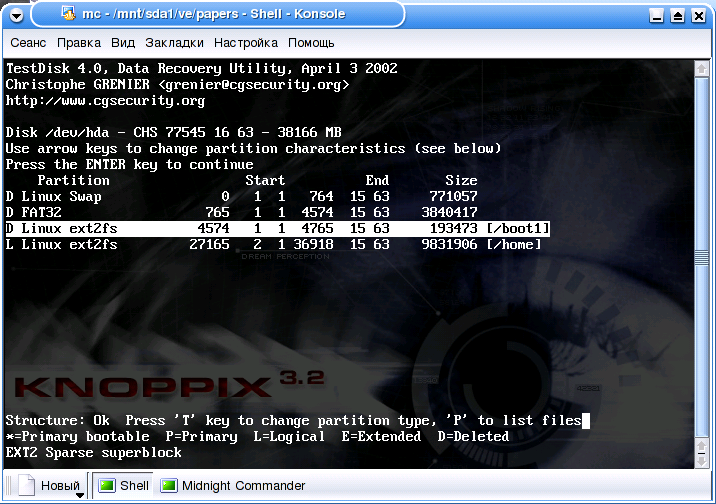Select the FAT32 partition row
The width and height of the screenshot is (716, 504).
tap(242, 212)
